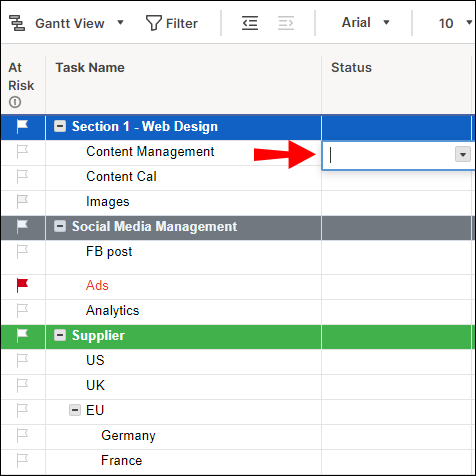Viewport: 476px width, 476px height.
Task: Click the outdent icon in toolbar
Action: (x=250, y=23)
